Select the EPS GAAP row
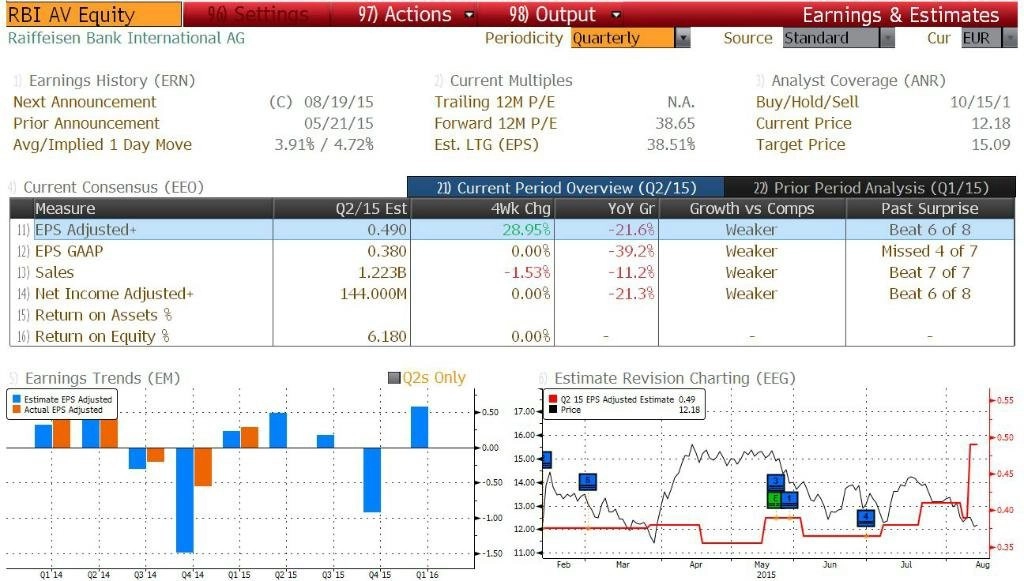Image resolution: width=1024 pixels, height=581 pixels. tap(512, 251)
